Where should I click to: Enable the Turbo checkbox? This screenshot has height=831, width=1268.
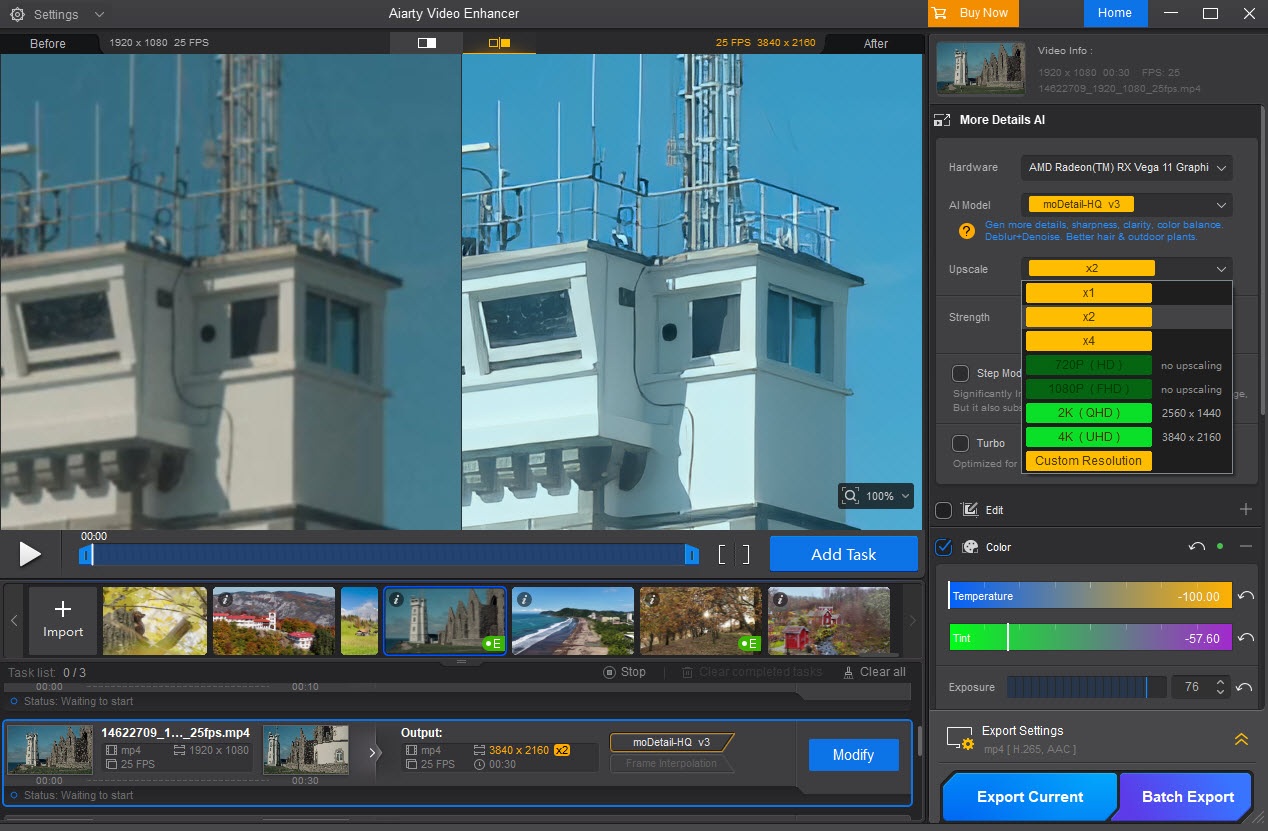coord(960,443)
